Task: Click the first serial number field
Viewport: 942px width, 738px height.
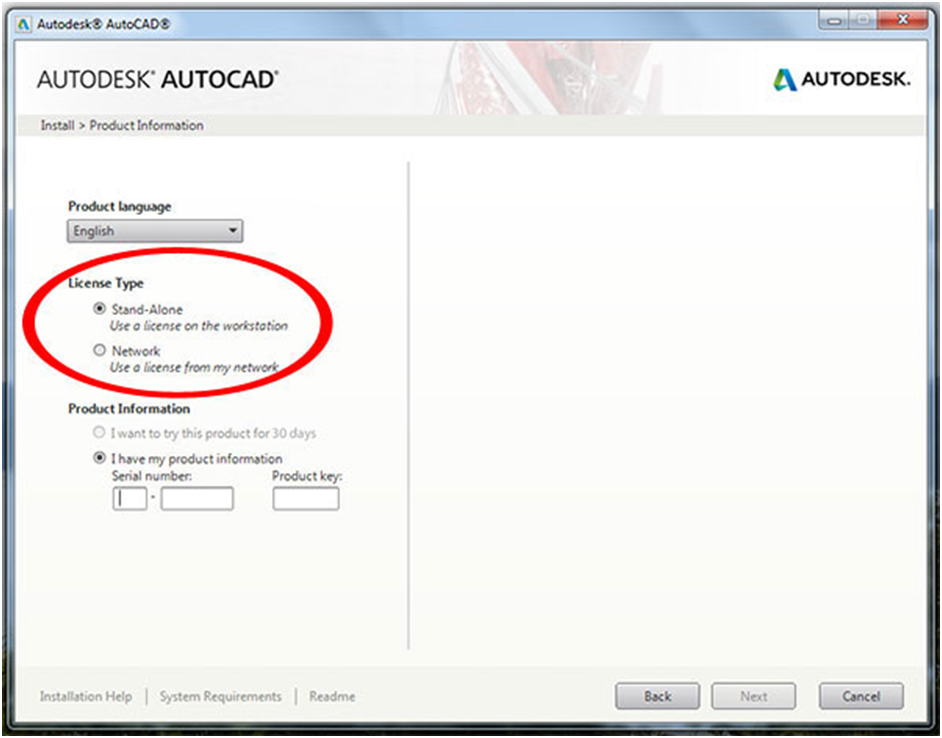Action: 130,499
